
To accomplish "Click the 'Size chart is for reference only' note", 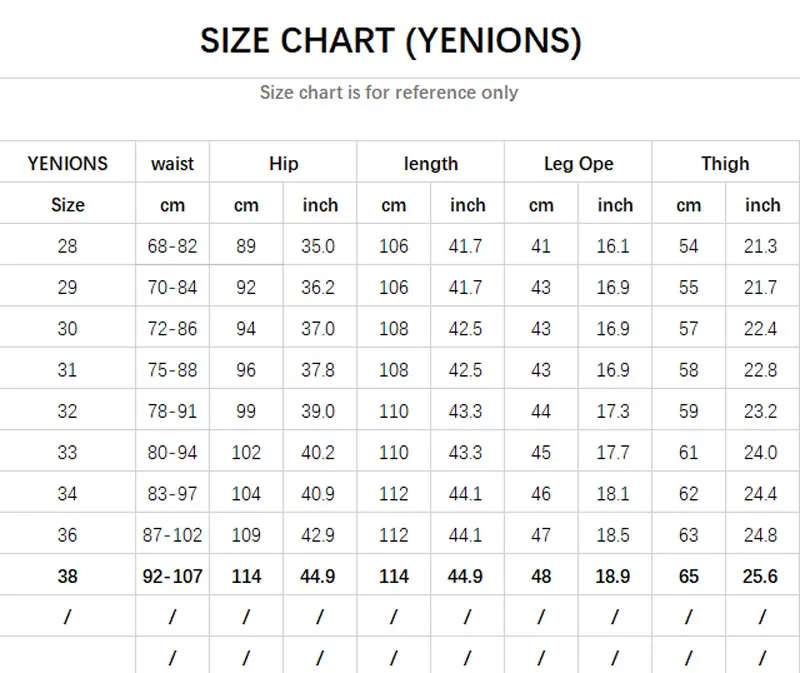I will click(389, 92).
